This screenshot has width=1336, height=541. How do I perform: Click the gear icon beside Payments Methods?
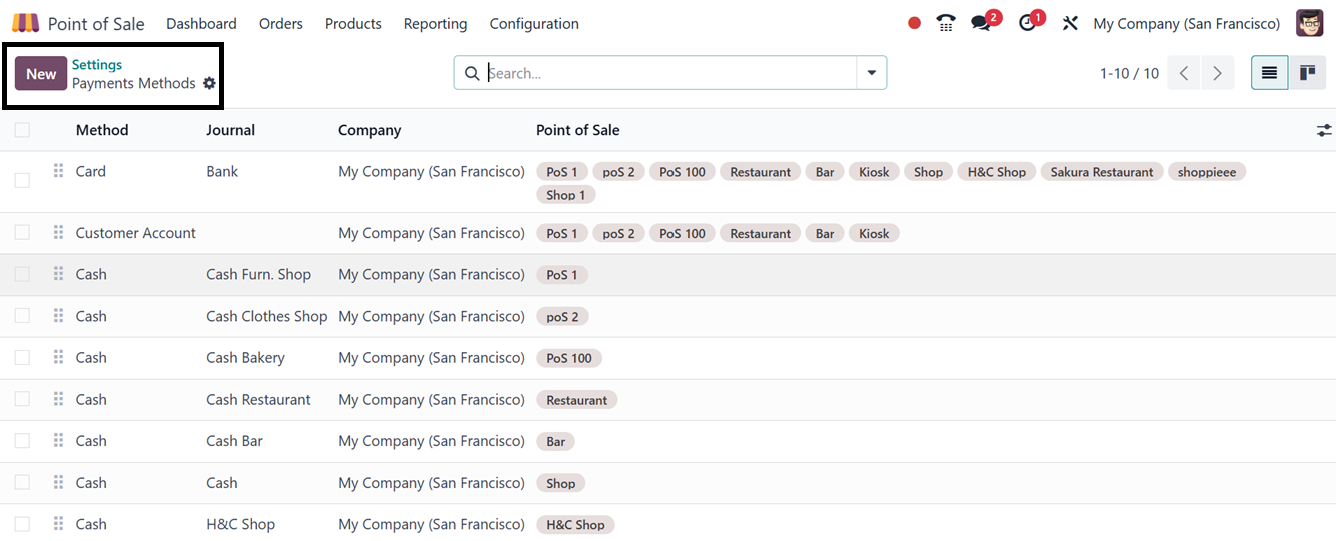pos(209,83)
